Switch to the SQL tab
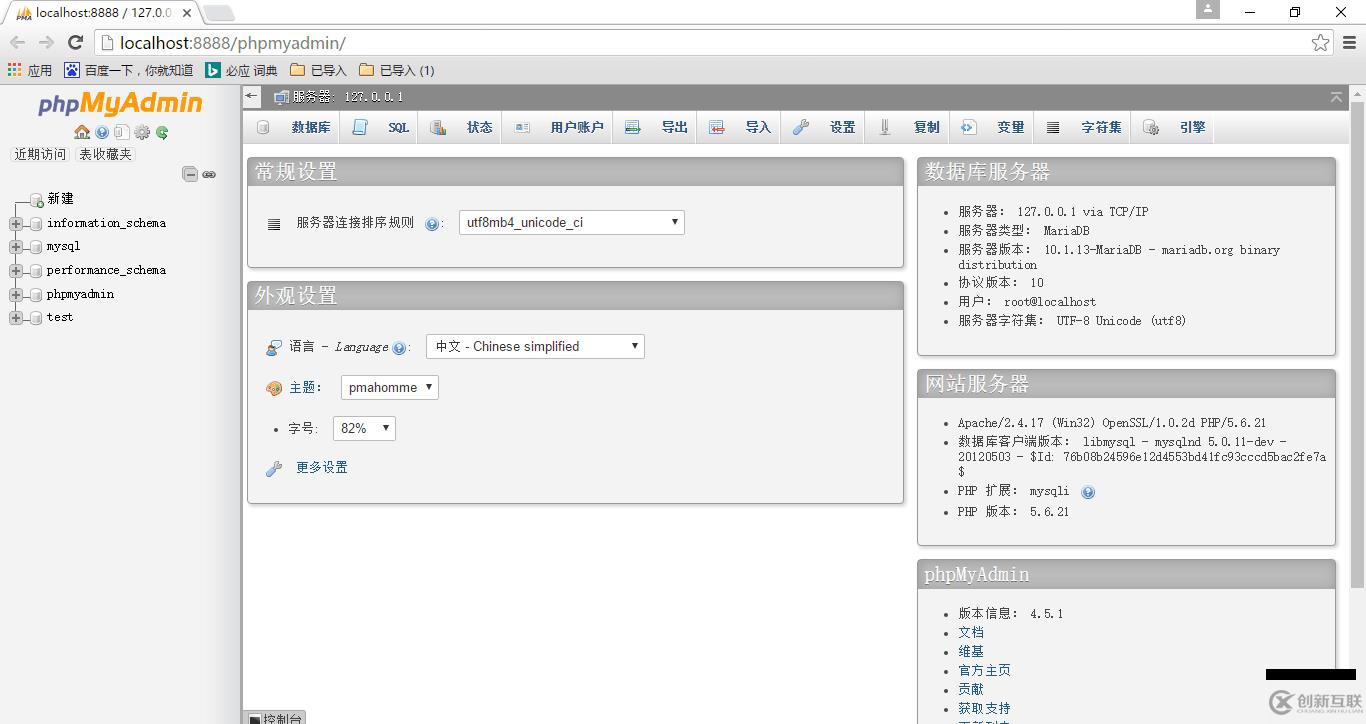1366x724 pixels. [381, 127]
